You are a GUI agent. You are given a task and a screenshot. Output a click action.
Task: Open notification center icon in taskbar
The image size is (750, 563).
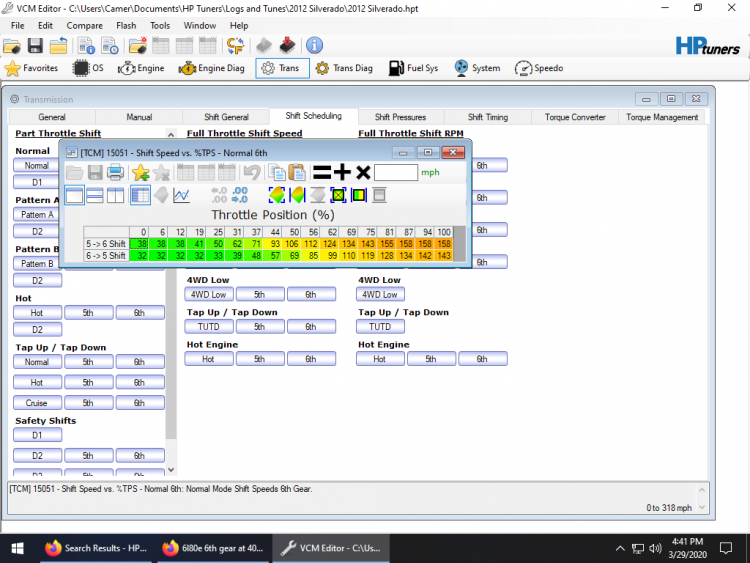726,548
